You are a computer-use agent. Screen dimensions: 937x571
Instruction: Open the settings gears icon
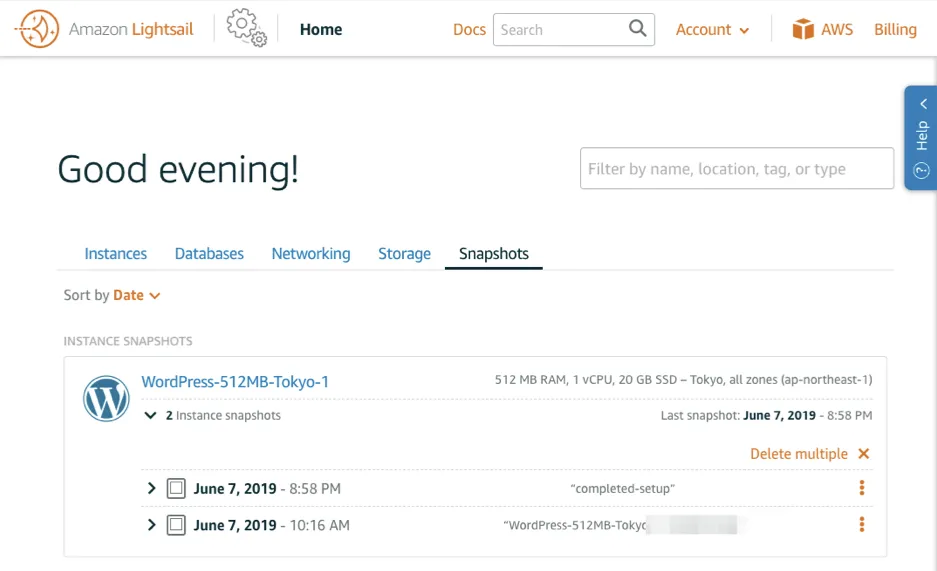point(246,29)
